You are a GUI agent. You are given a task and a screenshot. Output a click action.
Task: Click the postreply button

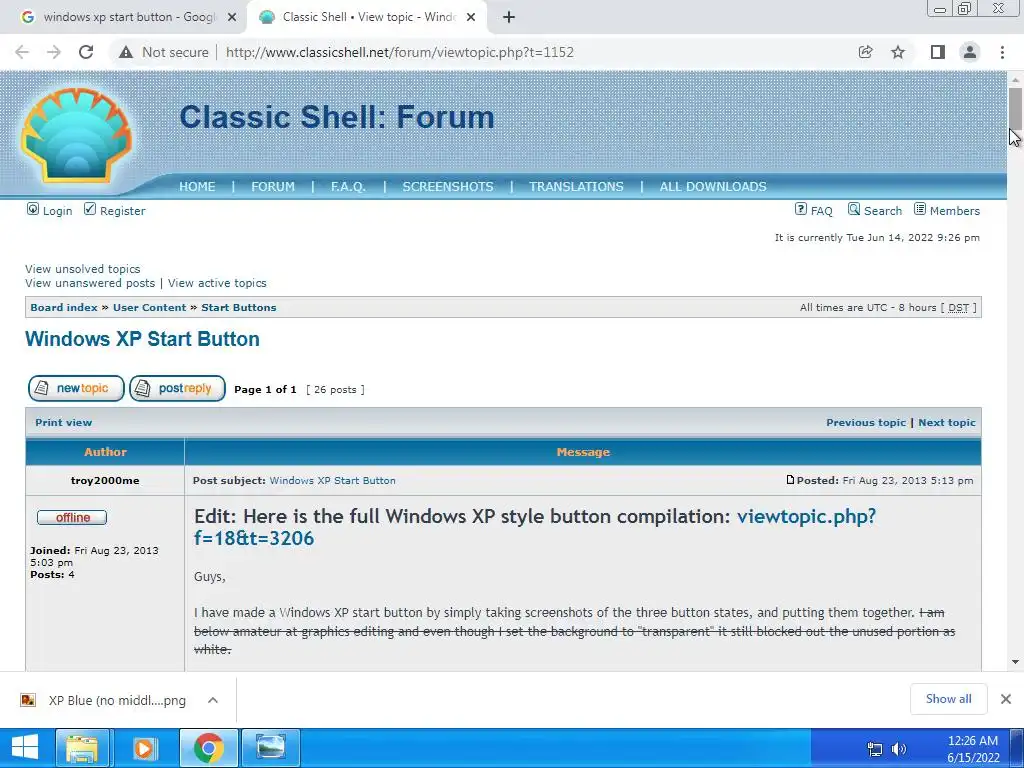tap(178, 389)
